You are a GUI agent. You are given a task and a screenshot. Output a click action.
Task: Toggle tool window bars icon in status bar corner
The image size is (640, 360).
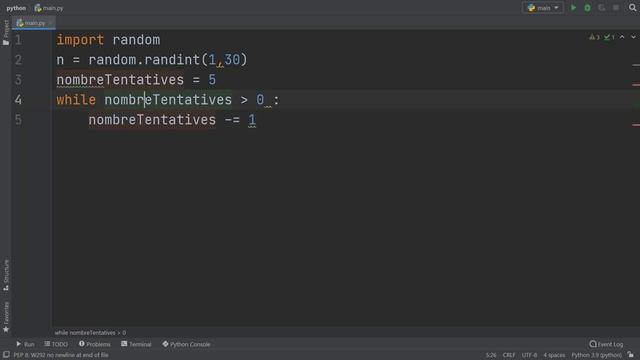[x=6, y=355]
